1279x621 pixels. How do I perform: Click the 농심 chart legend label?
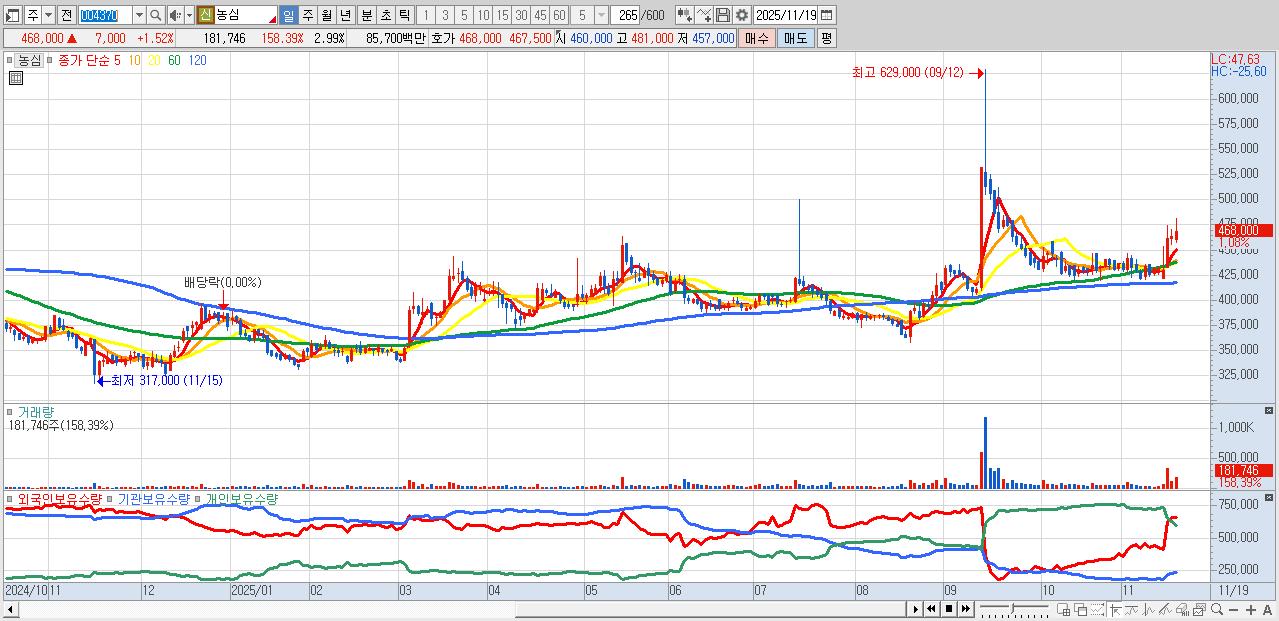[x=29, y=60]
